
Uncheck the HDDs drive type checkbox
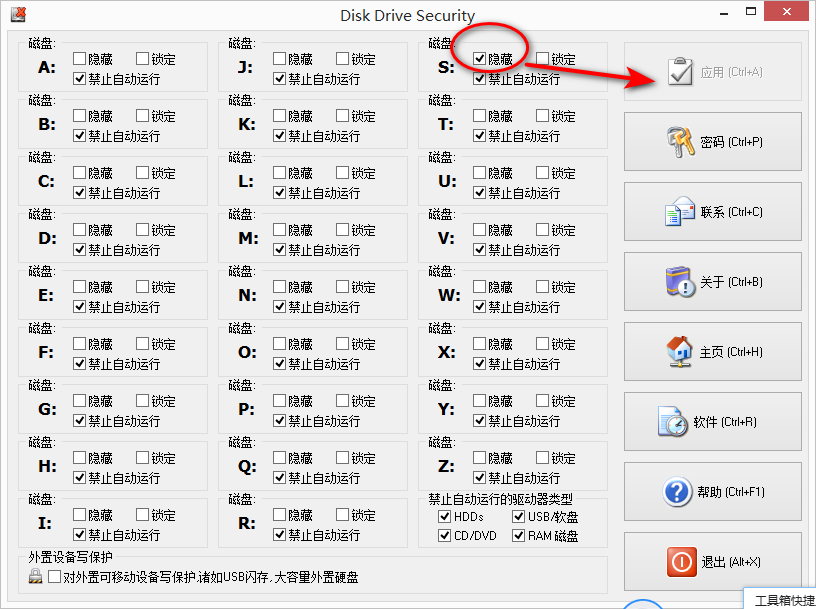tap(444, 516)
